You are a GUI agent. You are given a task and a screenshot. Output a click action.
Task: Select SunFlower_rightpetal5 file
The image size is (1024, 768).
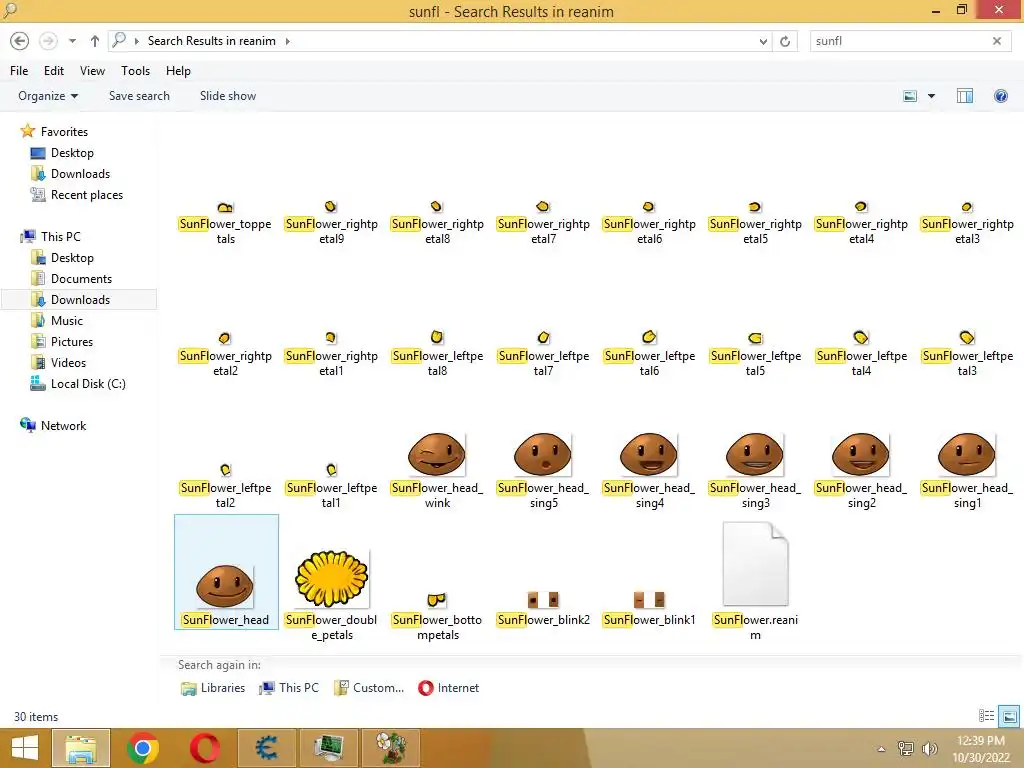point(755,223)
